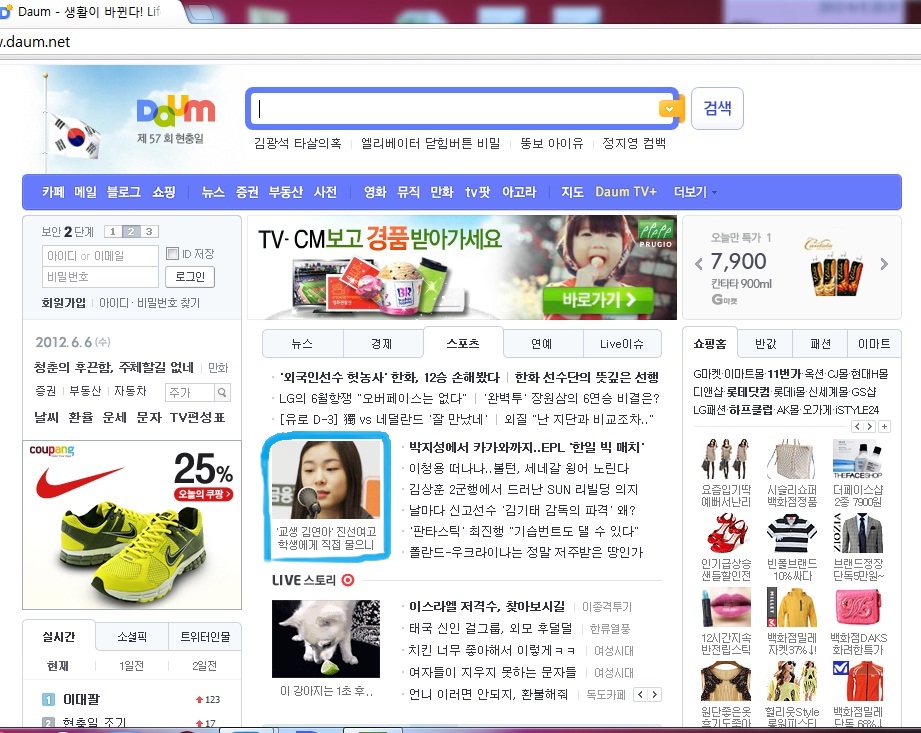Viewport: 921px width, 733px height.
Task: Click the stock search magnifier icon
Action: [222, 392]
